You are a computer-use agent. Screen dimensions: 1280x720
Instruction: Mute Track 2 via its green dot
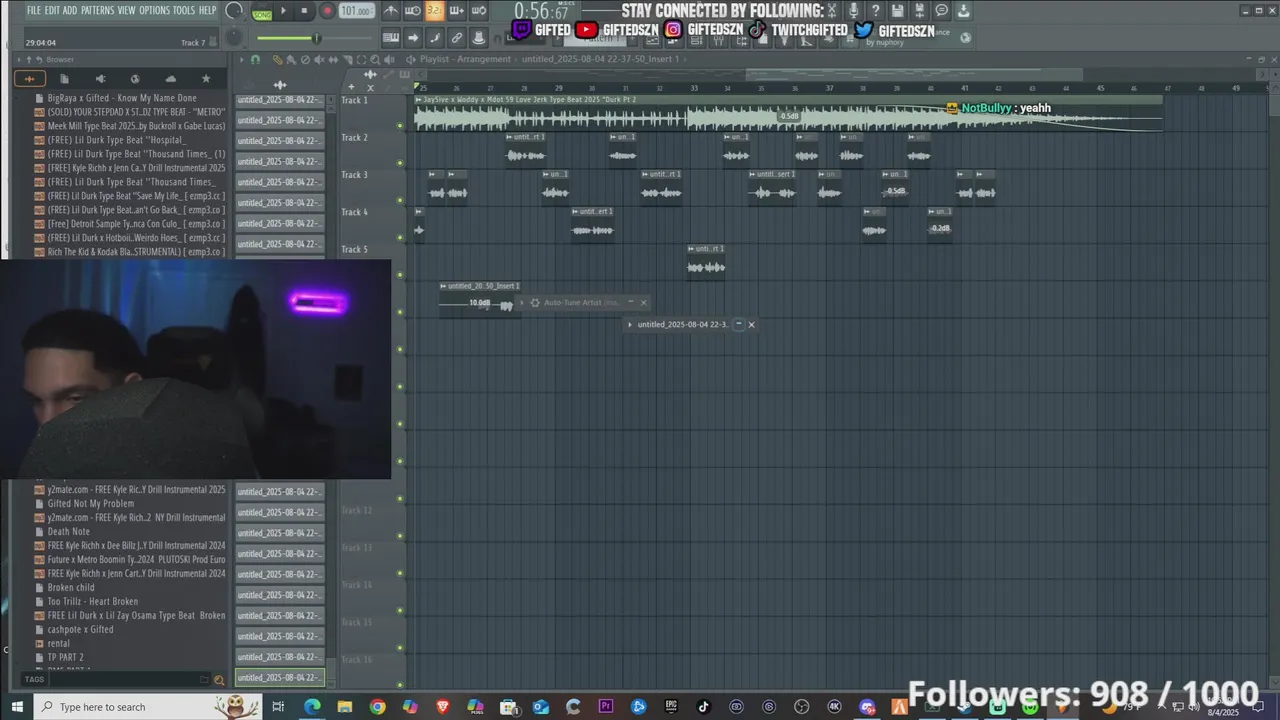tap(400, 163)
